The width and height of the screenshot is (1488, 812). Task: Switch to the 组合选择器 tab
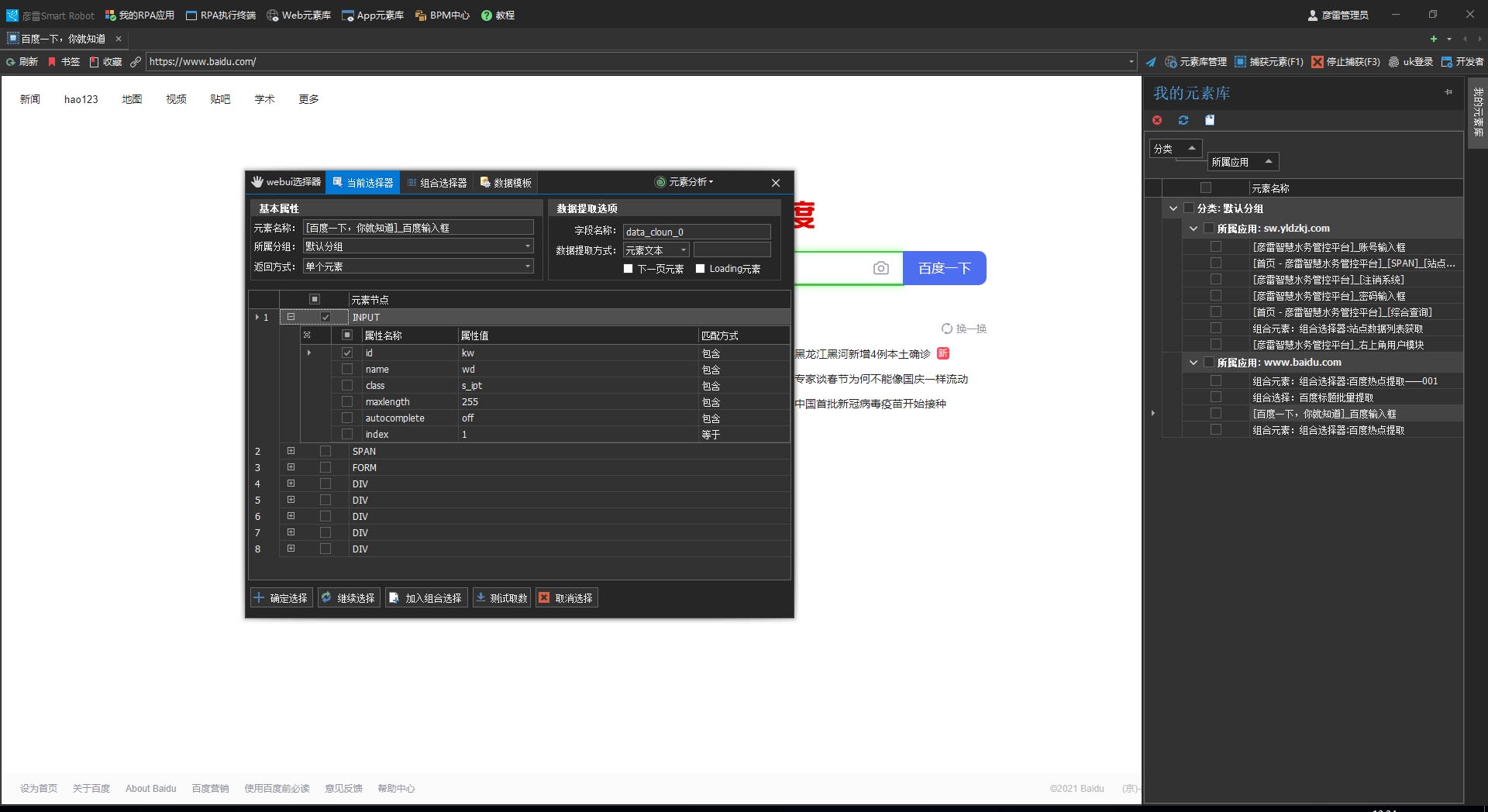pos(437,183)
